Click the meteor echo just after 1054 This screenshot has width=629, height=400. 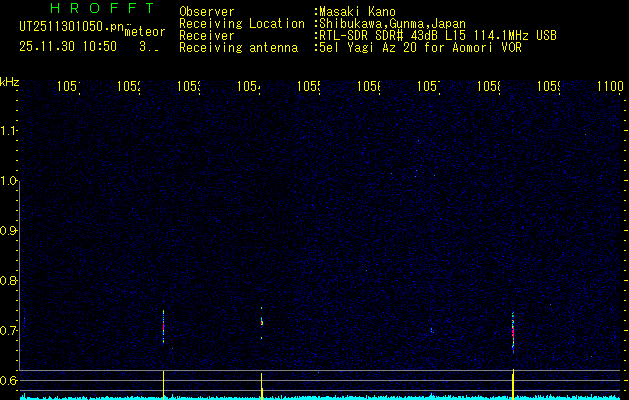point(262,323)
